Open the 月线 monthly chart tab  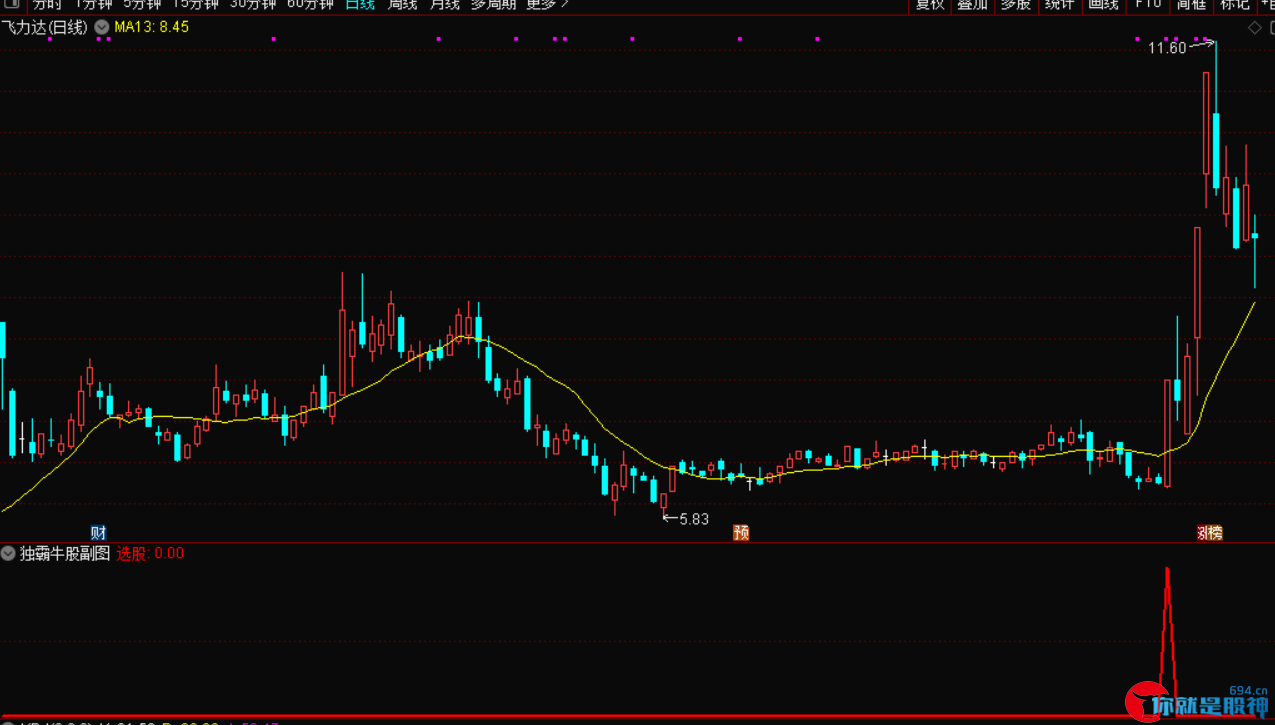pos(444,4)
